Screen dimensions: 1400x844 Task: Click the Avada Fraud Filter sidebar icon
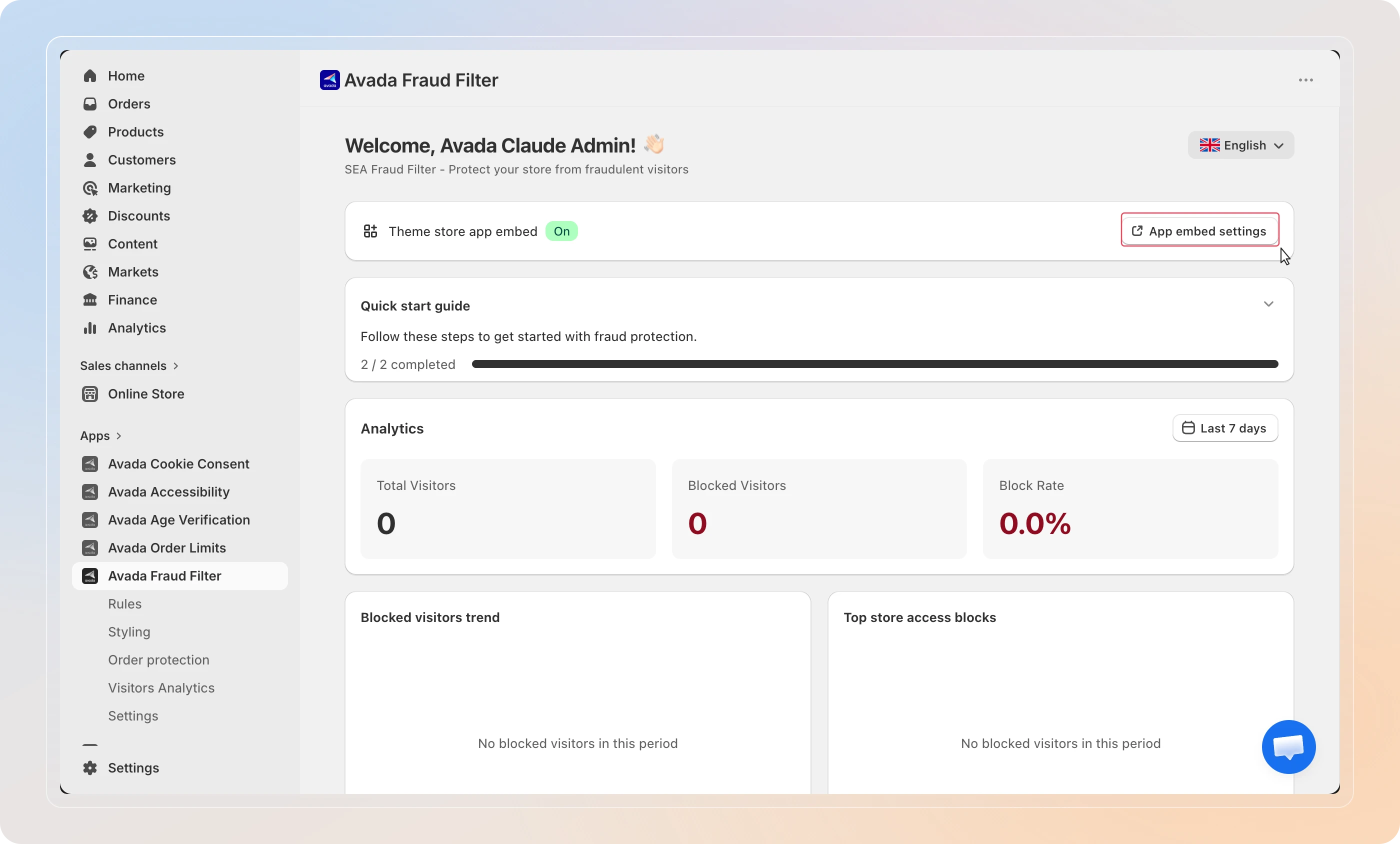tap(90, 575)
